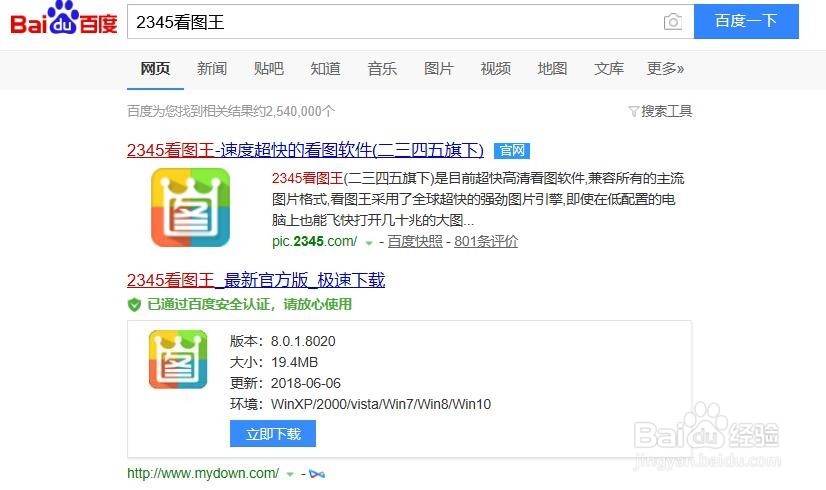Image resolution: width=826 pixels, height=490 pixels.
Task: Click file size 19.4MB text
Action: click(x=294, y=362)
